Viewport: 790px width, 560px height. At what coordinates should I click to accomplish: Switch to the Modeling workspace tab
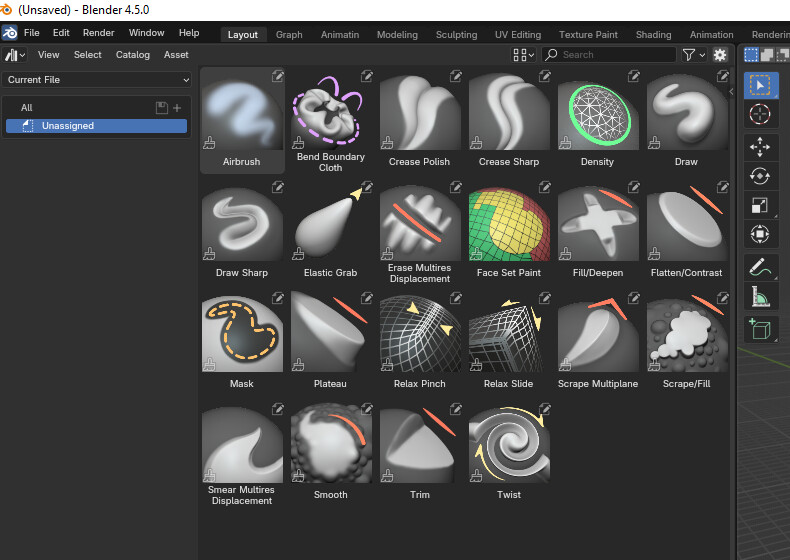coord(398,35)
